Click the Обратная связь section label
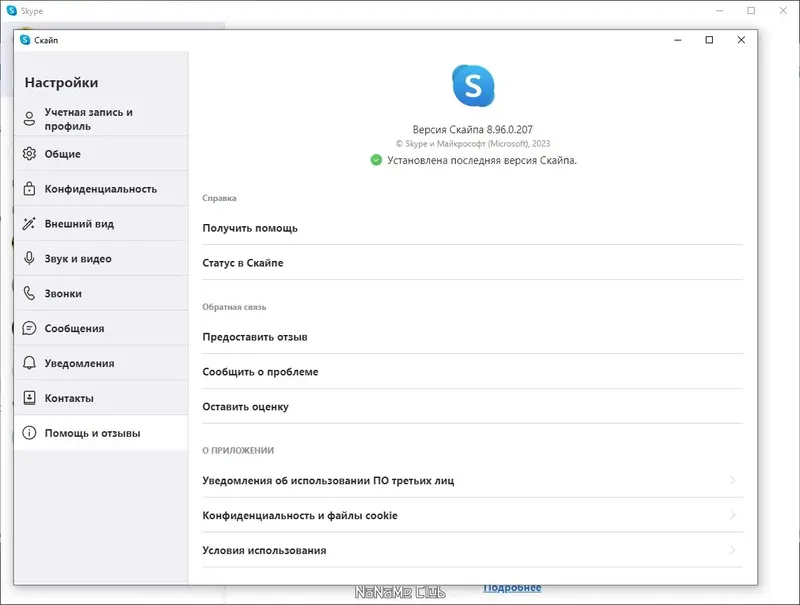The image size is (800, 605). click(234, 307)
